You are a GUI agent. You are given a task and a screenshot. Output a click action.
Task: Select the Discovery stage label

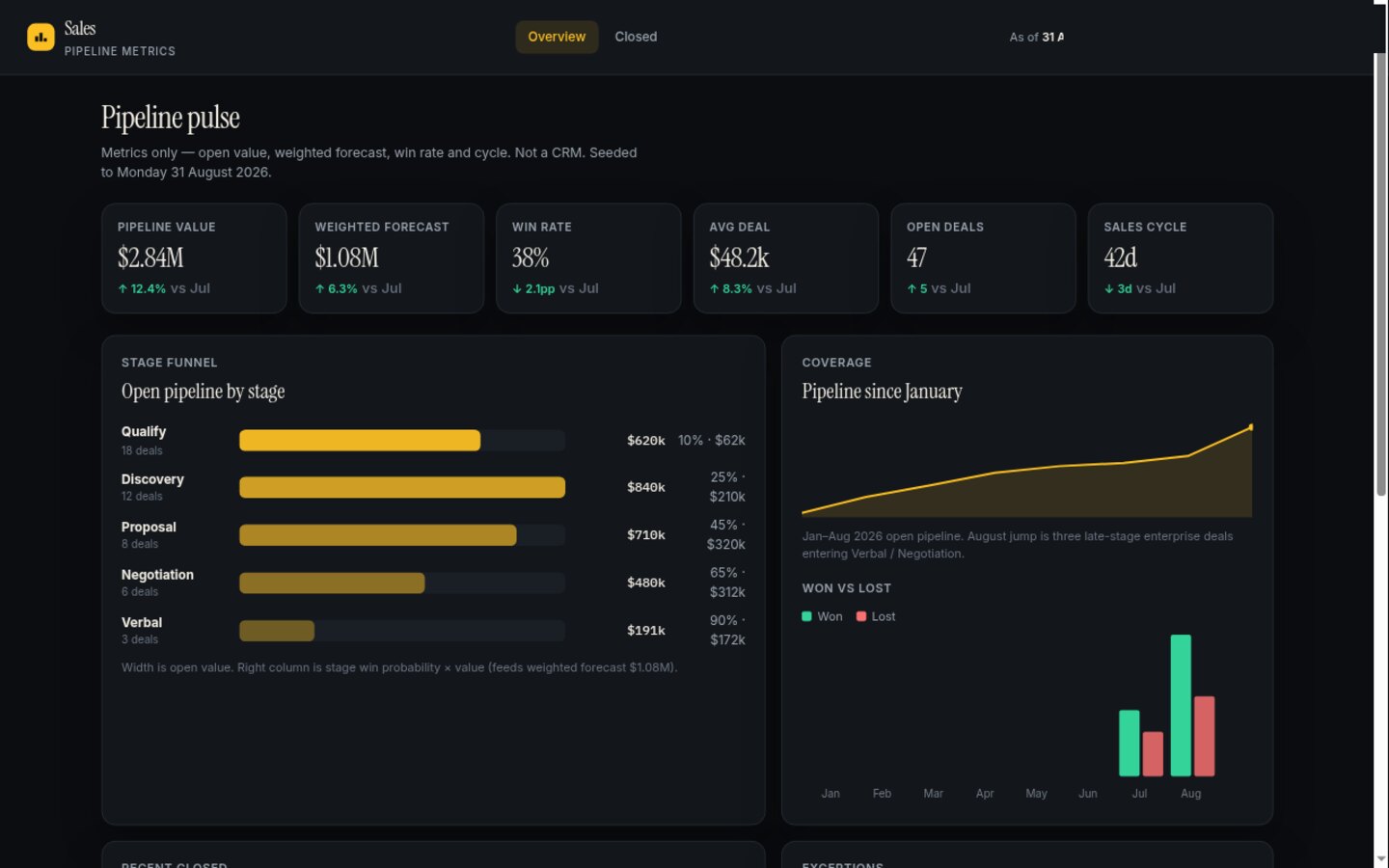[x=152, y=479]
